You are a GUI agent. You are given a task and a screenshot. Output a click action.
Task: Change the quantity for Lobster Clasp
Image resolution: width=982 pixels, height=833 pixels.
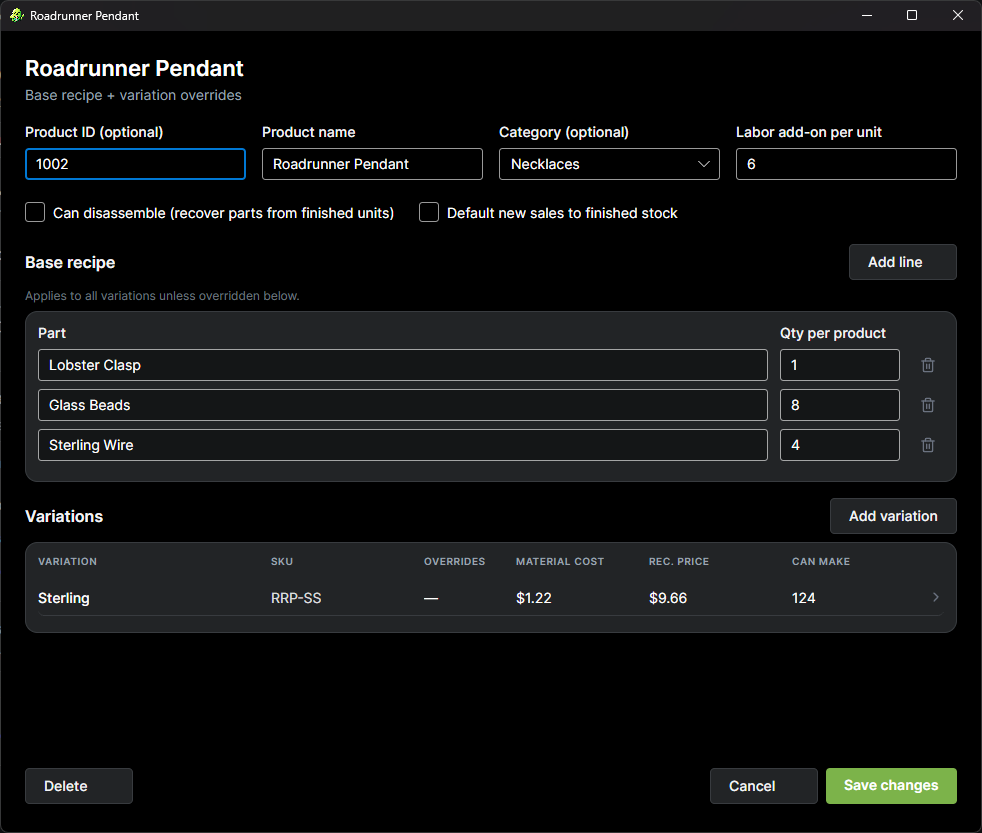point(839,365)
